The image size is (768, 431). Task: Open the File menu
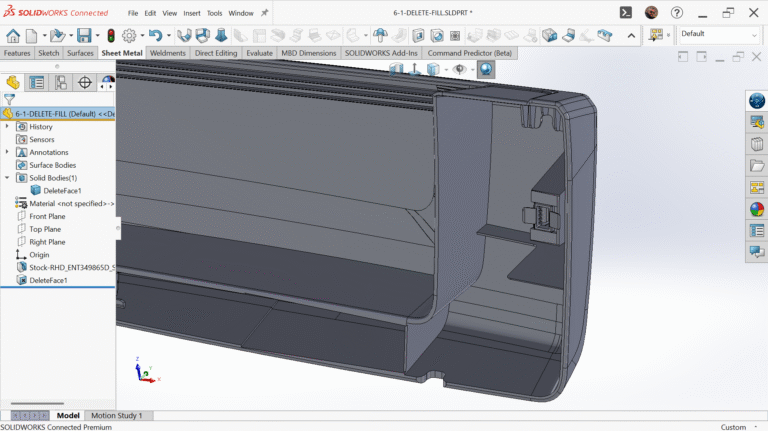133,13
